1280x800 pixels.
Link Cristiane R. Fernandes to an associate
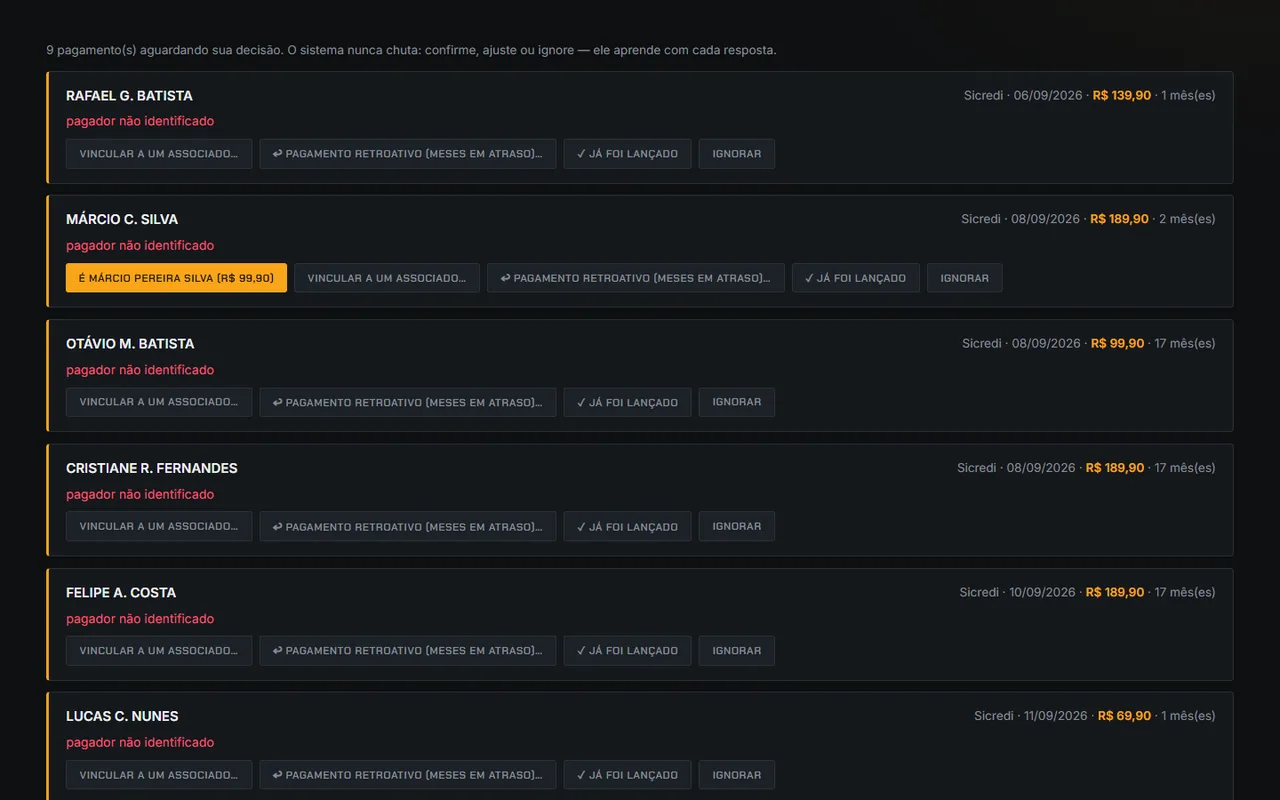pos(159,526)
